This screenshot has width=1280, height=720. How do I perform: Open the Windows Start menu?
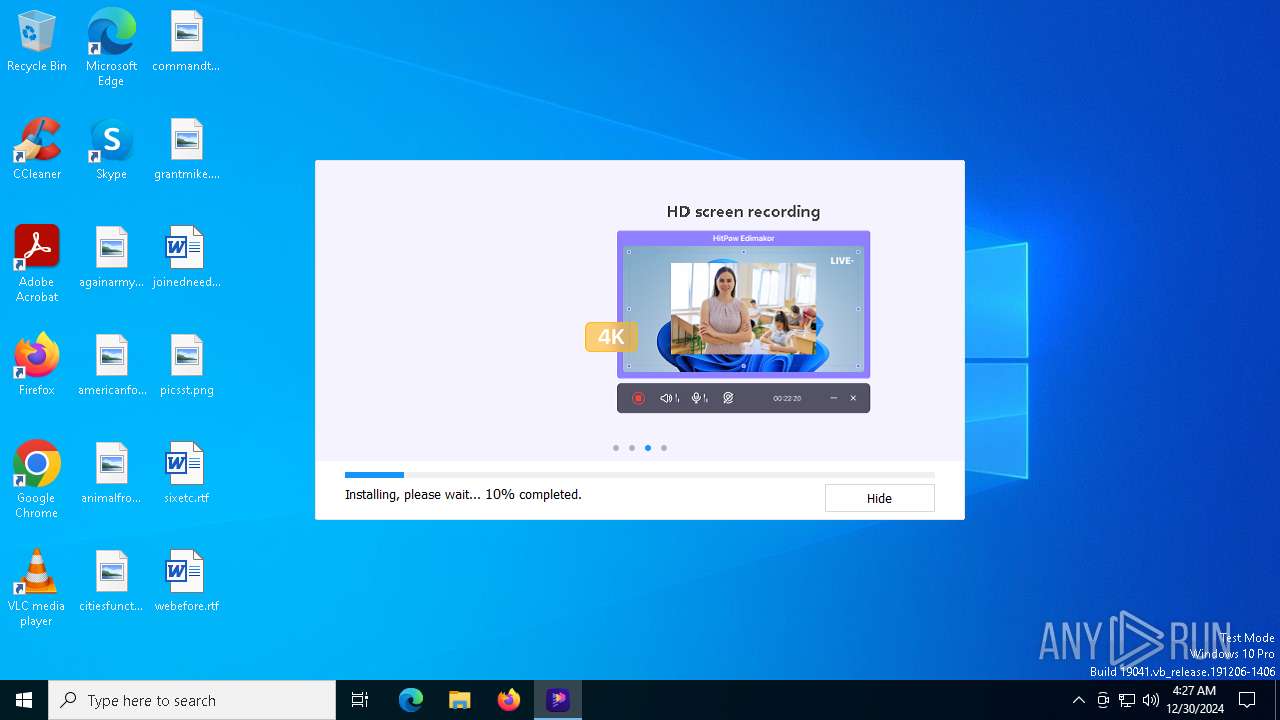(24, 700)
